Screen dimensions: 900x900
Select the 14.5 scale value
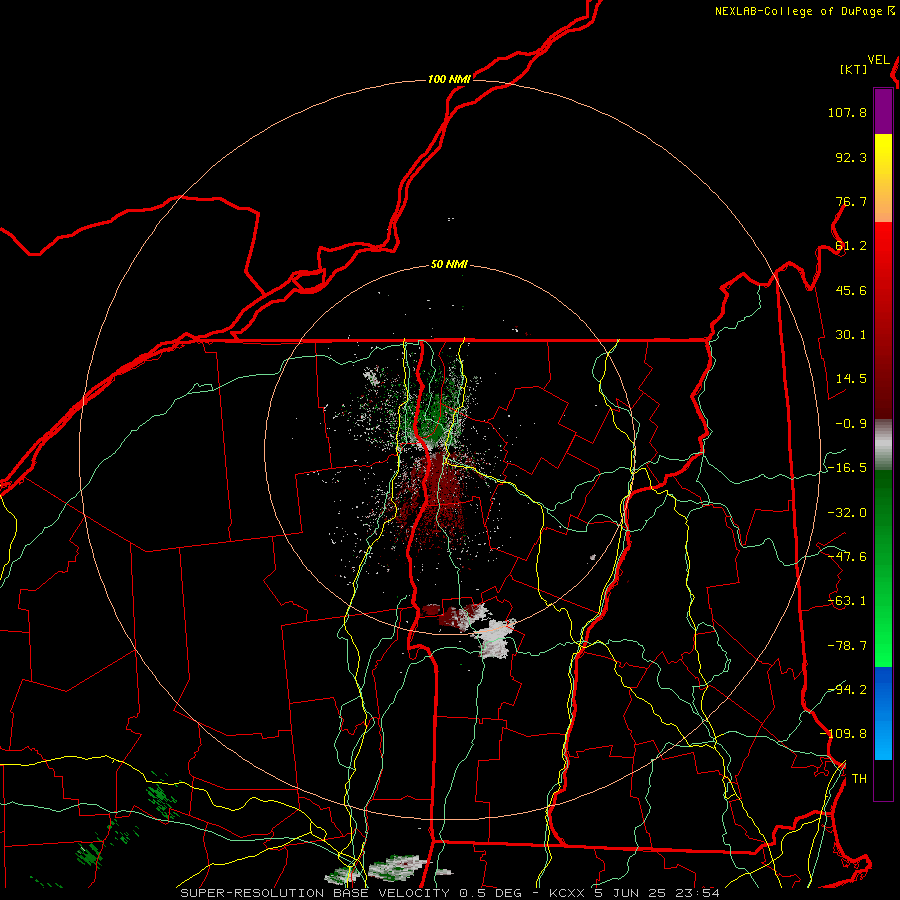tap(851, 379)
